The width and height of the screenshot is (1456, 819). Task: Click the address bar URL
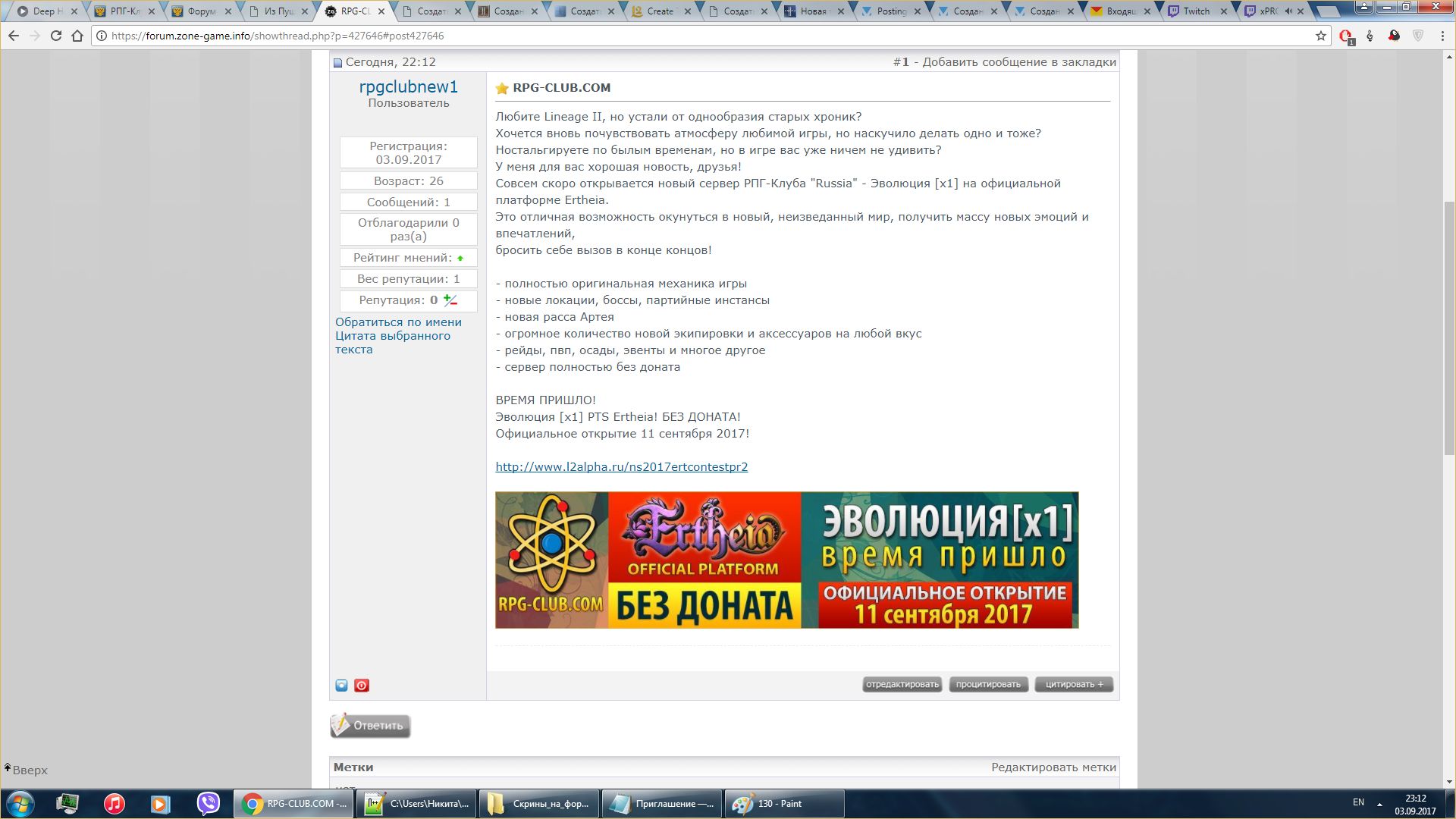click(x=278, y=36)
